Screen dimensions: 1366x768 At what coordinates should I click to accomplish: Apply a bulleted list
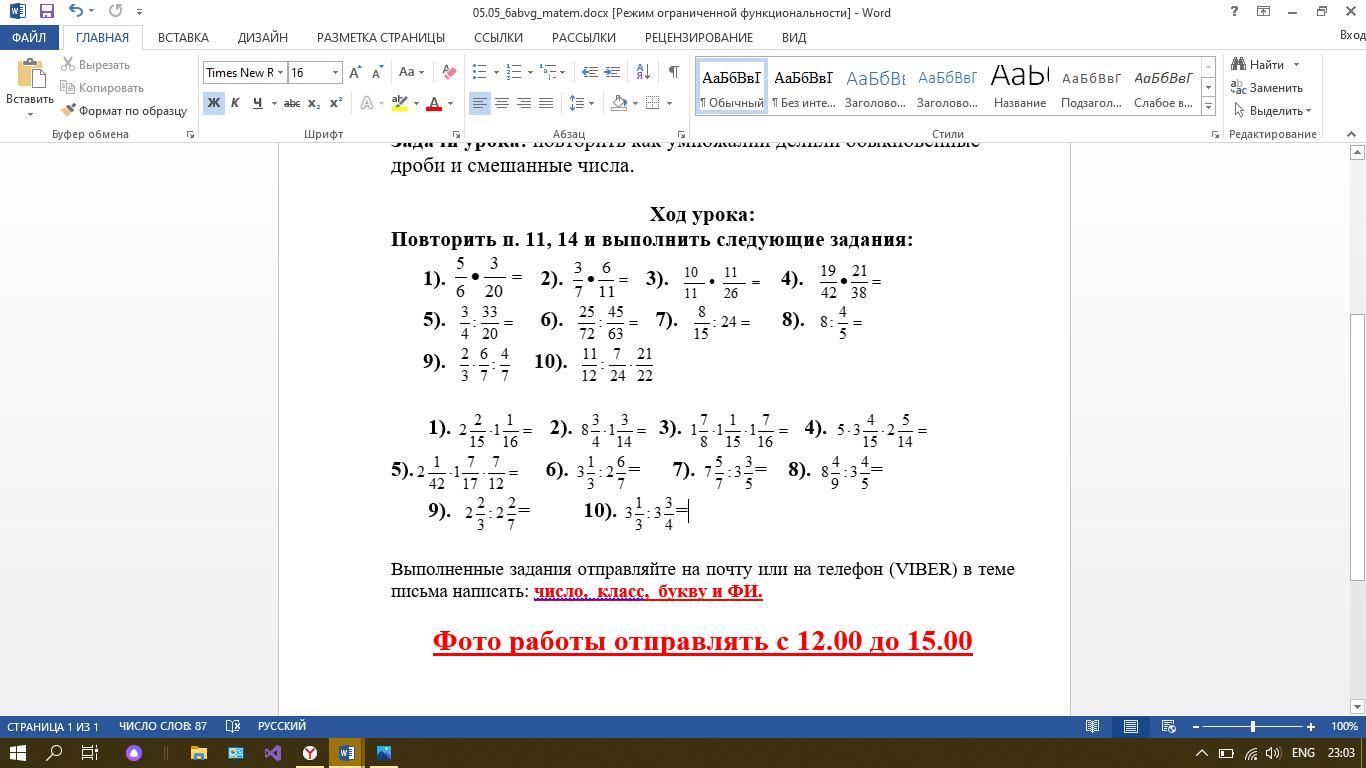479,72
